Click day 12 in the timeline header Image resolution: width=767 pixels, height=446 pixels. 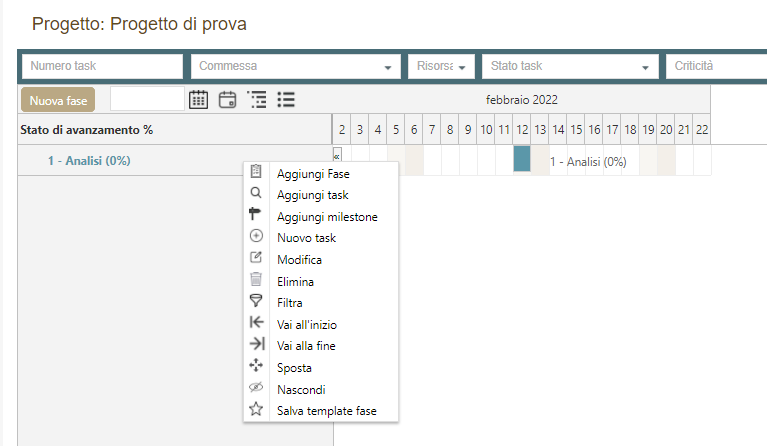pos(522,130)
